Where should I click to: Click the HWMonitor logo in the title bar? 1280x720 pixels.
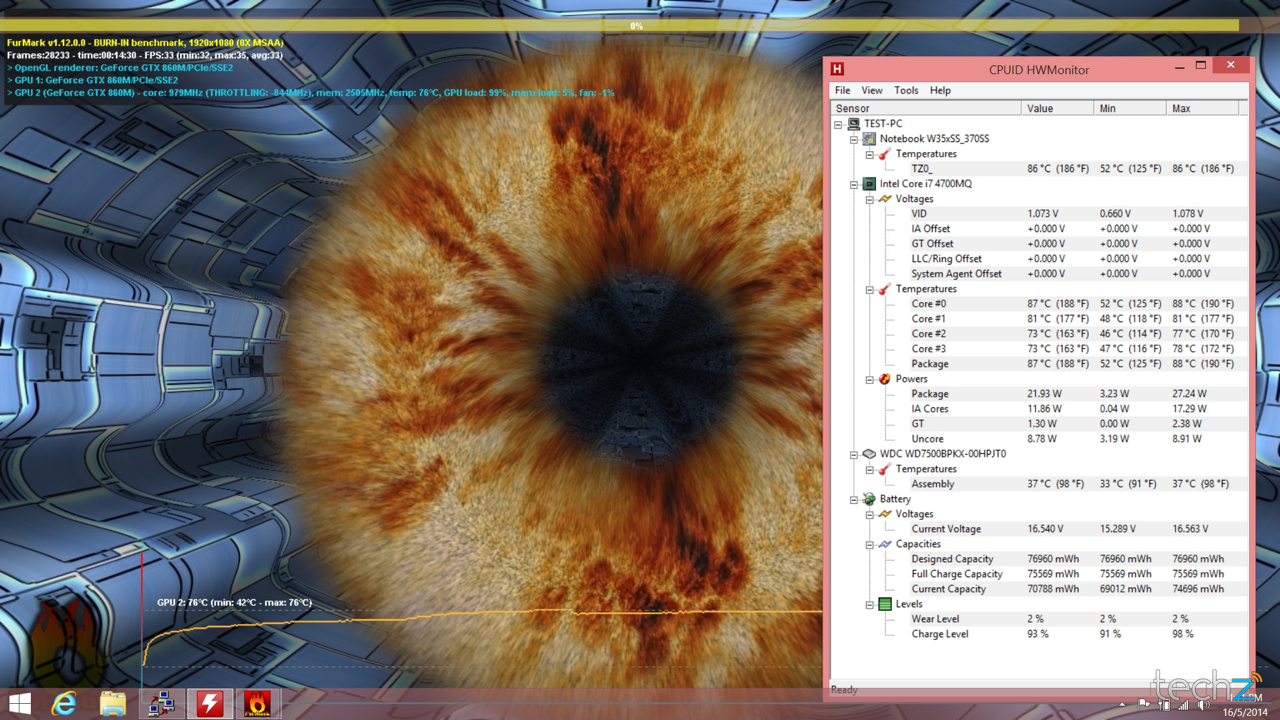pyautogui.click(x=837, y=69)
